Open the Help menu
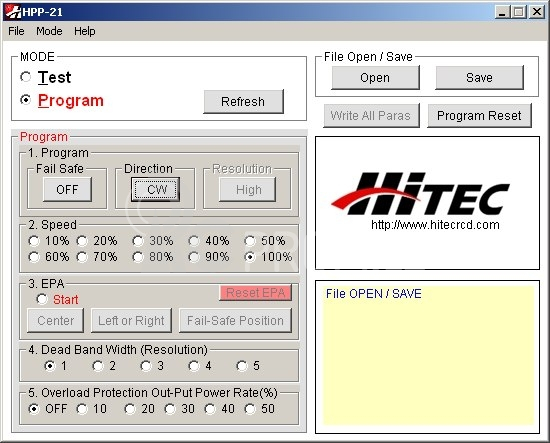 (x=85, y=31)
